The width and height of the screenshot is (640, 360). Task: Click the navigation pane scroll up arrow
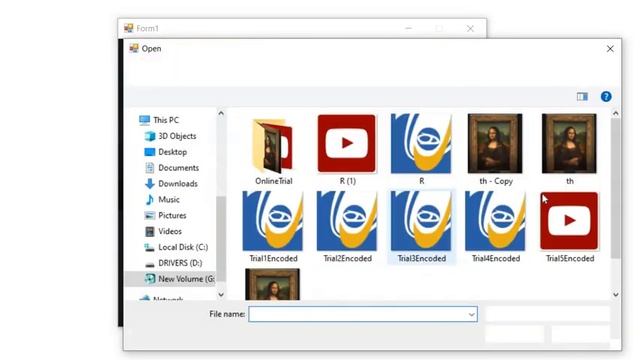[x=221, y=113]
